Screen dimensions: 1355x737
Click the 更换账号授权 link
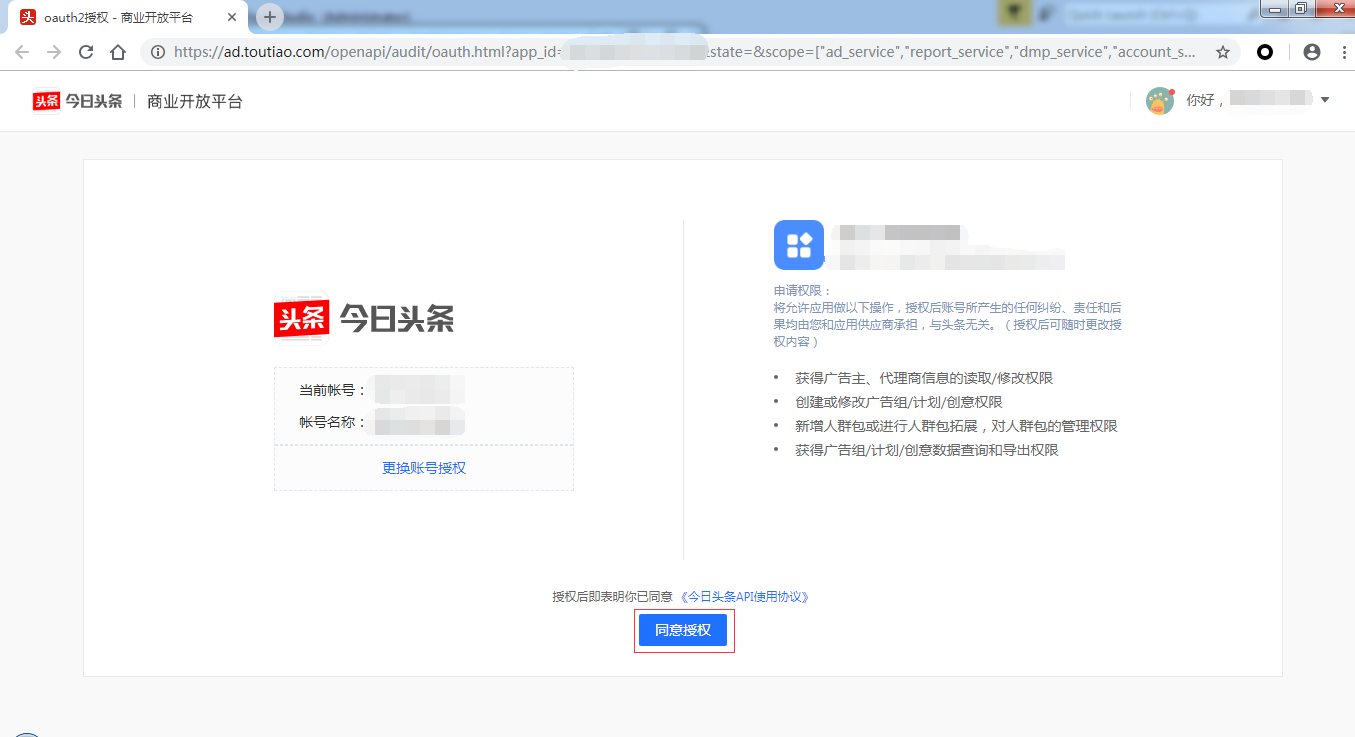coord(424,467)
